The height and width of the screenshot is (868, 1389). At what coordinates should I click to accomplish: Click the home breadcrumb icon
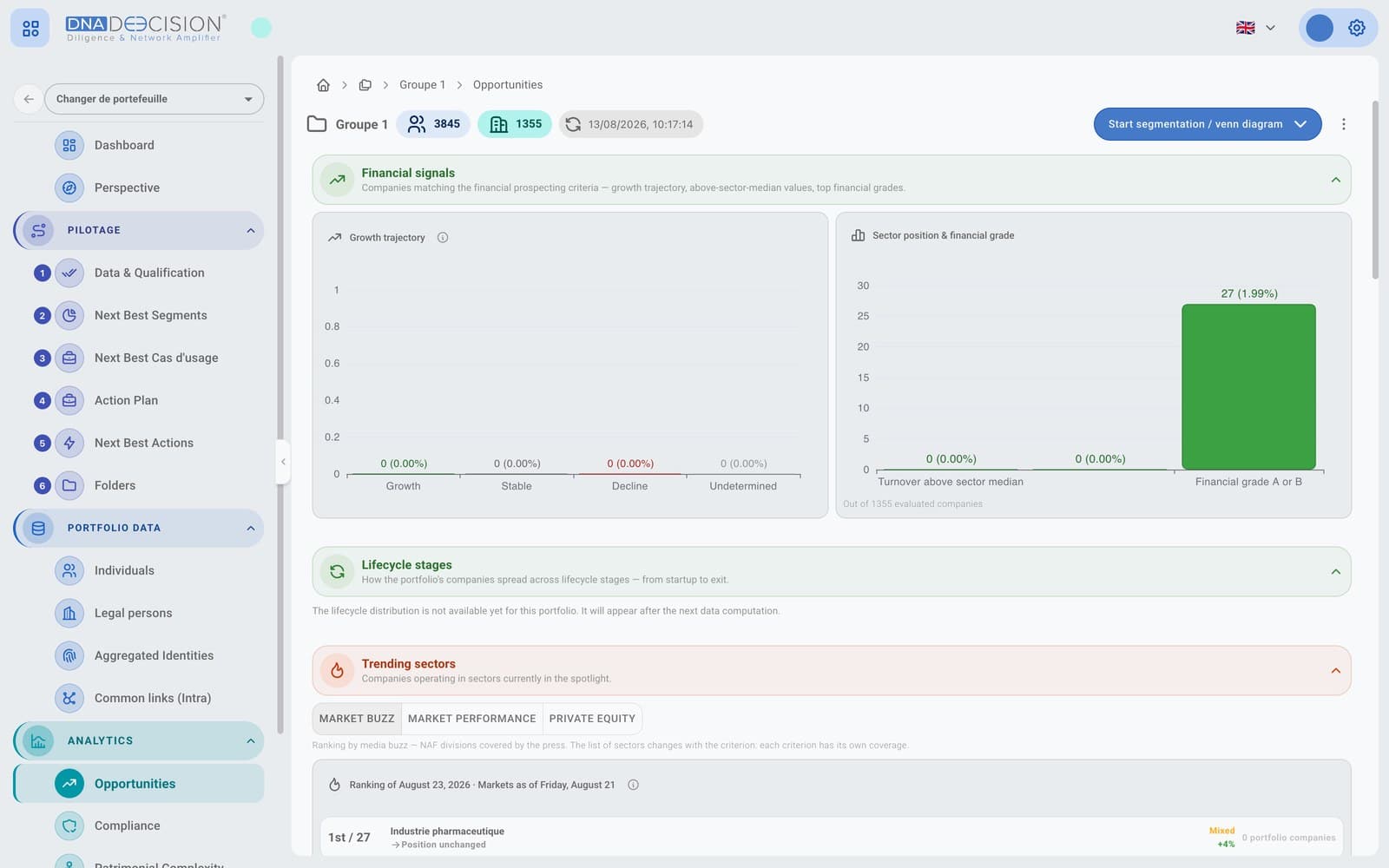click(323, 85)
